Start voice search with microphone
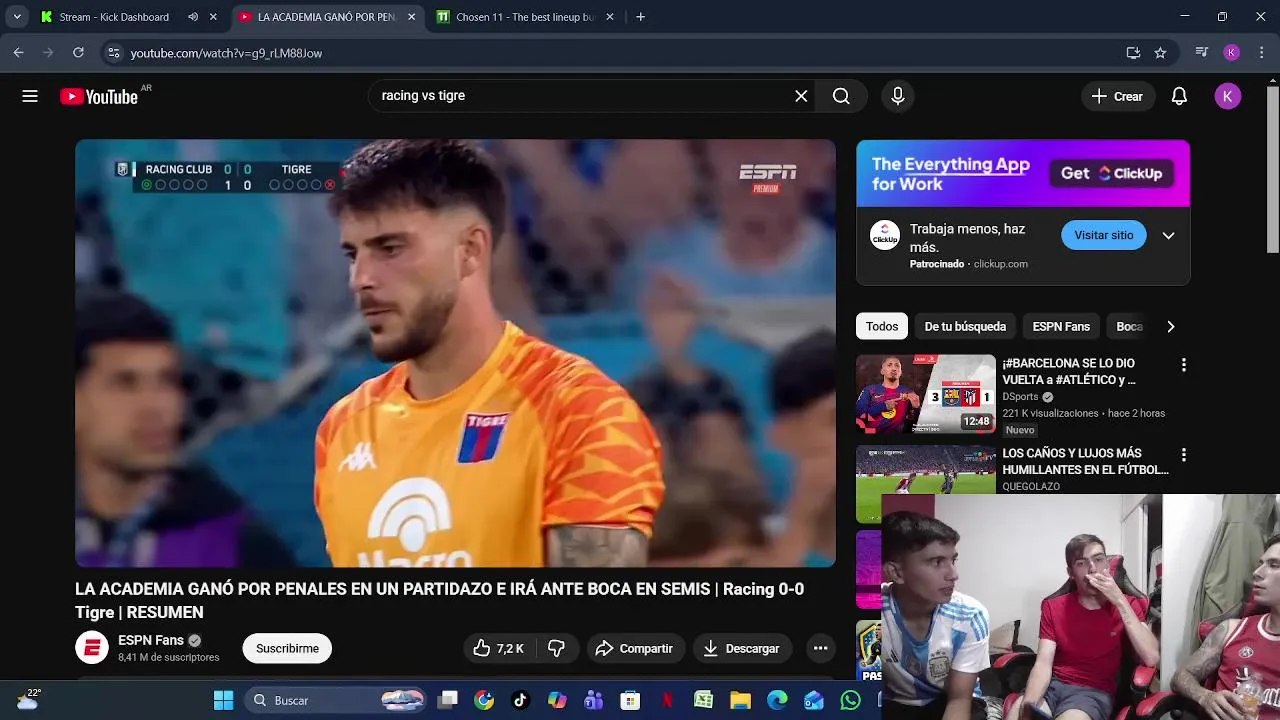This screenshot has width=1280, height=720. 898,96
